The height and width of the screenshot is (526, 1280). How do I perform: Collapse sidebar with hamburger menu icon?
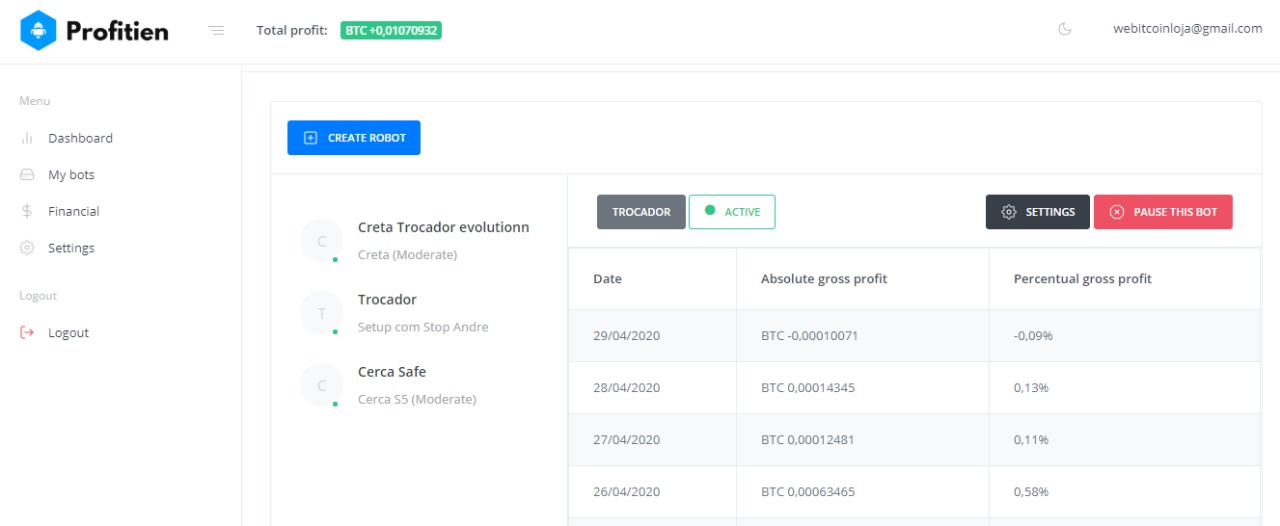point(216,30)
